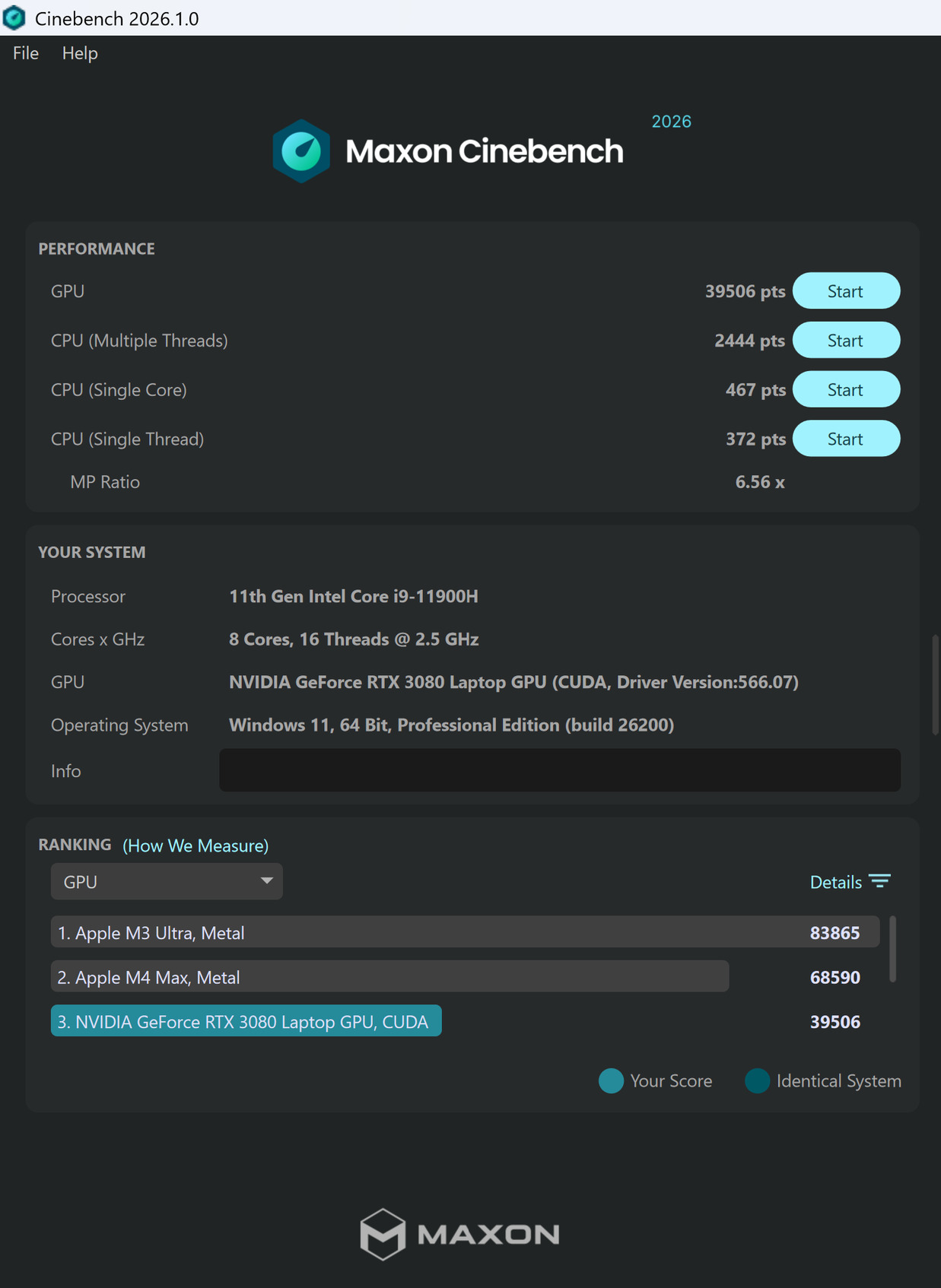The image size is (941, 1288).
Task: Click the ranking list scrollbar
Action: [892, 949]
